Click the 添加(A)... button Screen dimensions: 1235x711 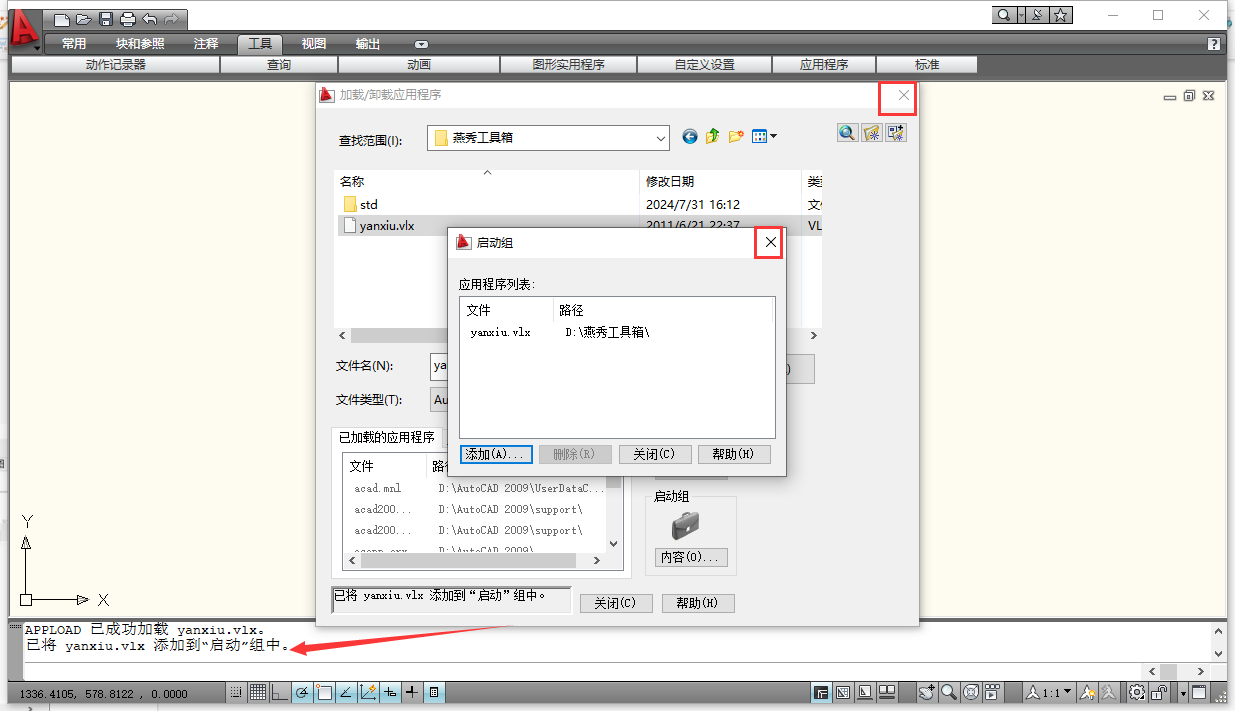496,454
